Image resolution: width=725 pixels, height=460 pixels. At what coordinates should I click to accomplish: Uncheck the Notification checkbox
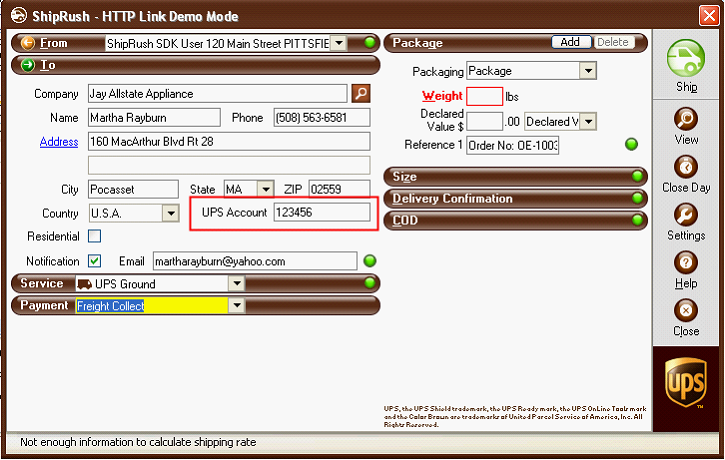pos(94,261)
